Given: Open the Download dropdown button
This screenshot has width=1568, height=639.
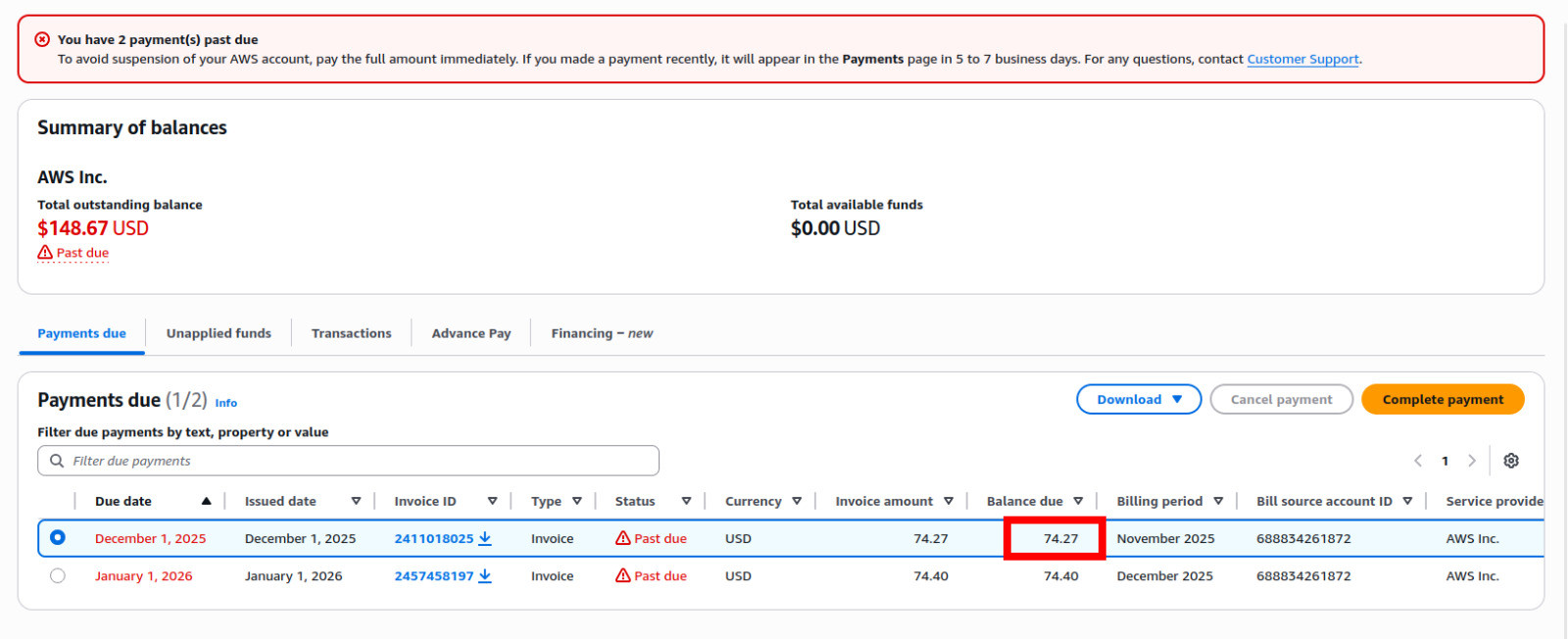Looking at the screenshot, I should [x=1139, y=400].
